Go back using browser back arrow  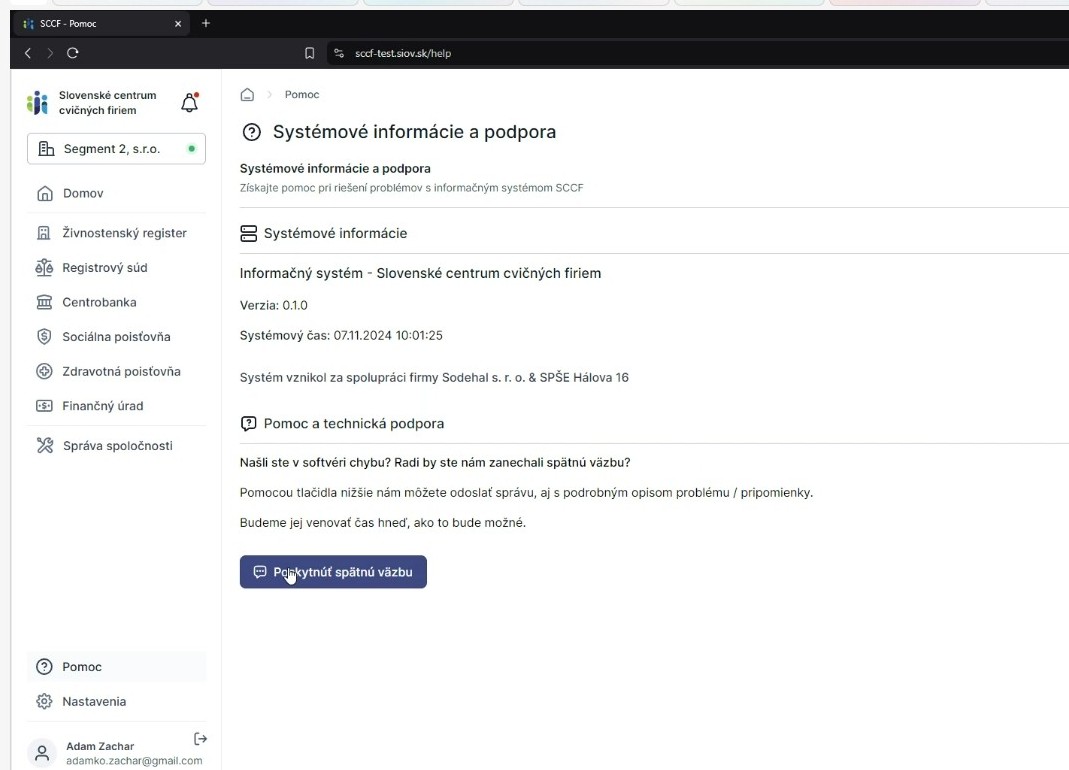point(28,53)
